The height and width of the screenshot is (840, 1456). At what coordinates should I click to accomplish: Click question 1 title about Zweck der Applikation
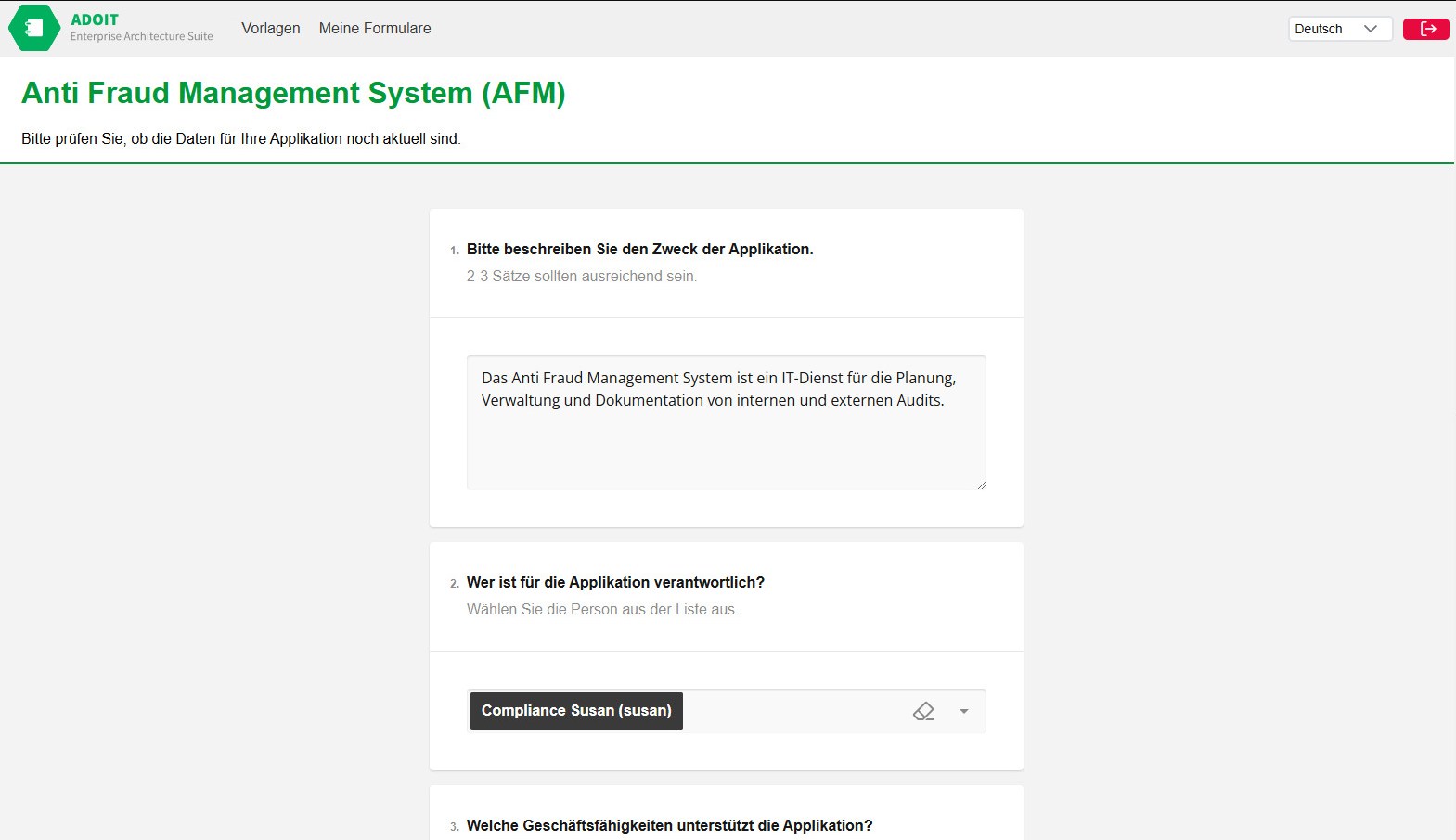[639, 249]
